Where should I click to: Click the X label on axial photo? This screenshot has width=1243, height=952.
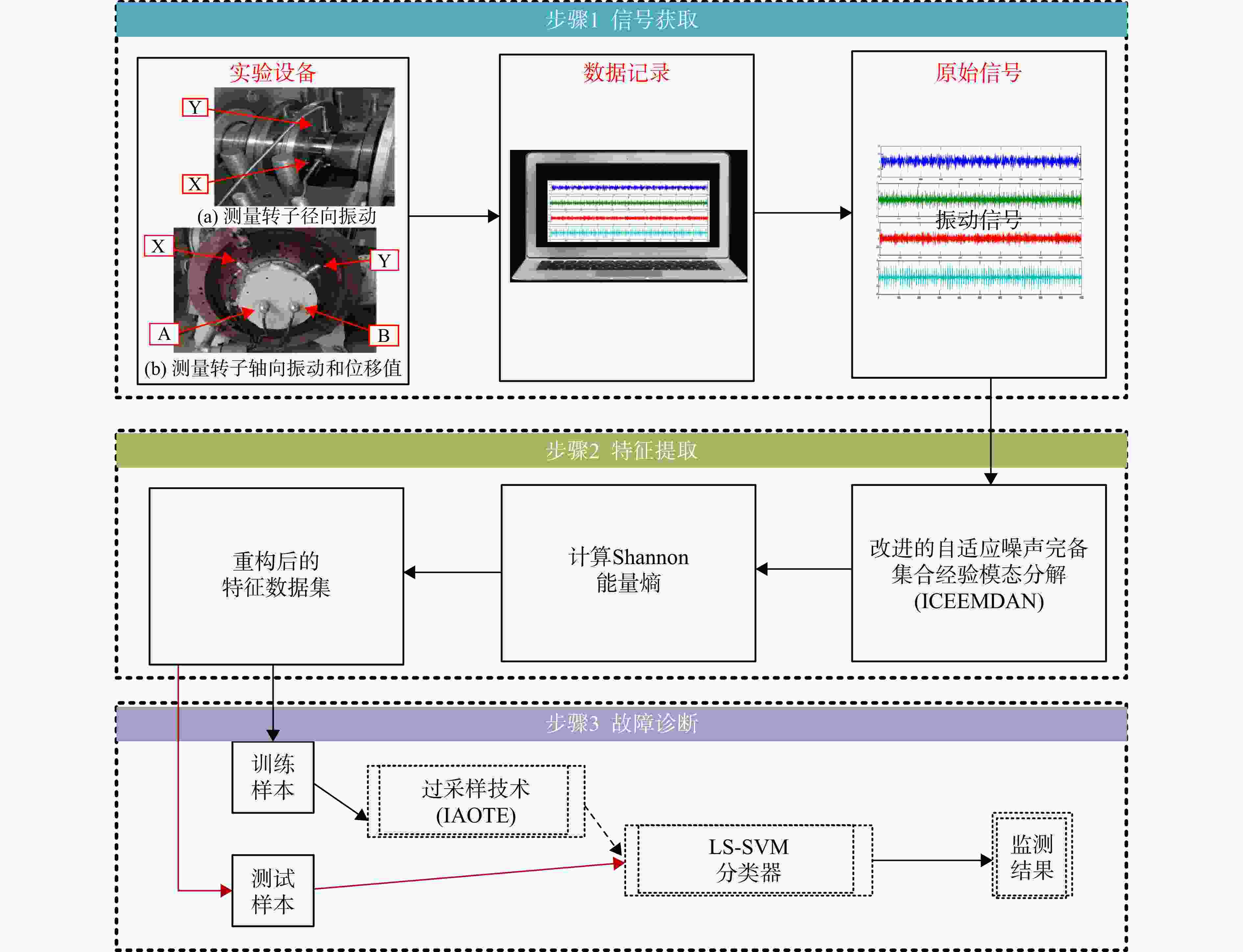click(x=159, y=246)
